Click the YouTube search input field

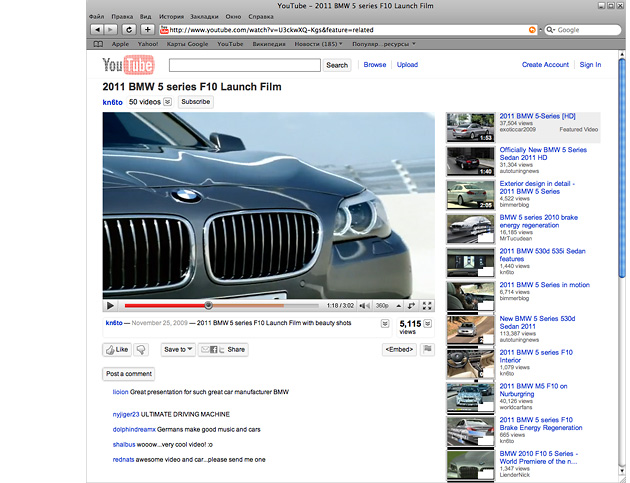click(x=245, y=65)
